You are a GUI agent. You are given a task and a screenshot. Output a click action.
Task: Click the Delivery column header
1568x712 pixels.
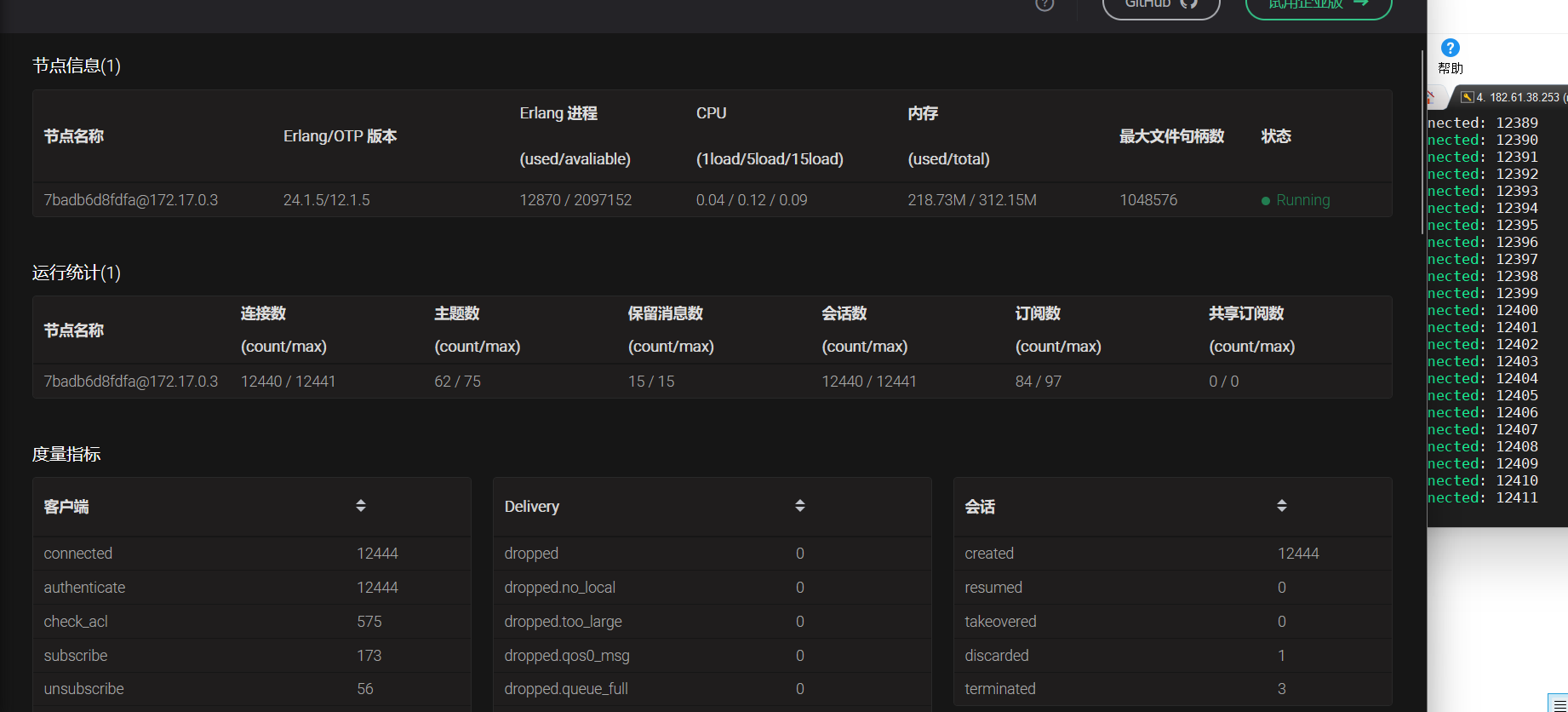click(x=532, y=507)
